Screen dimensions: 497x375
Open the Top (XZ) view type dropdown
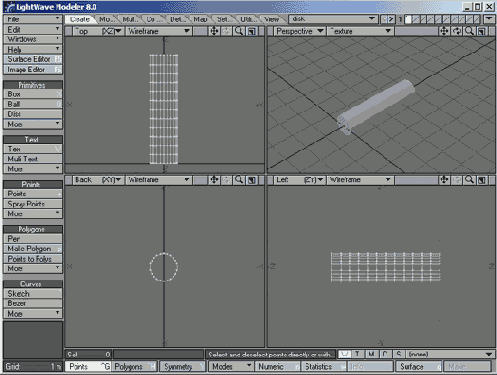point(98,31)
